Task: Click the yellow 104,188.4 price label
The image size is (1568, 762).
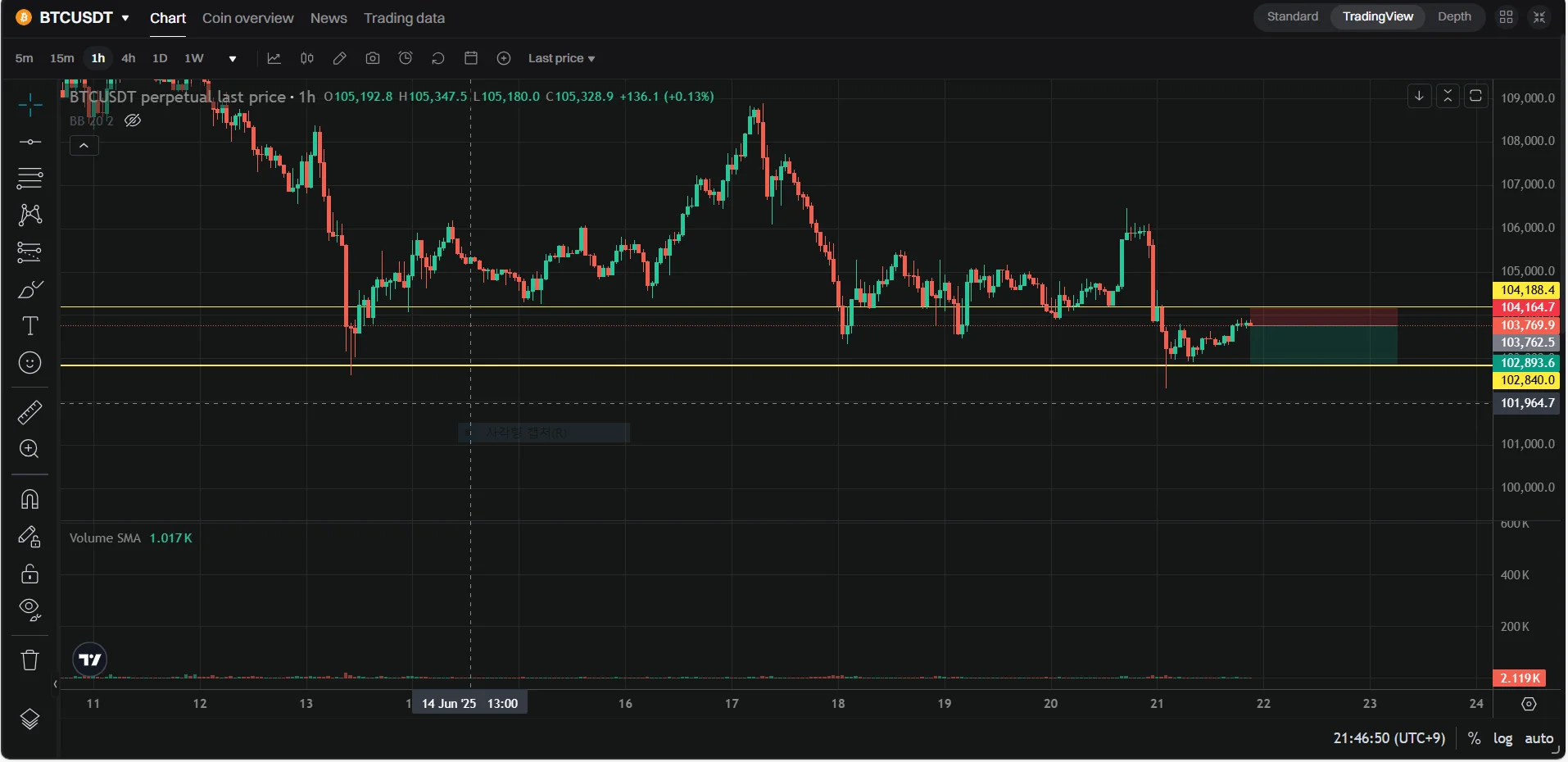Action: coord(1526,290)
